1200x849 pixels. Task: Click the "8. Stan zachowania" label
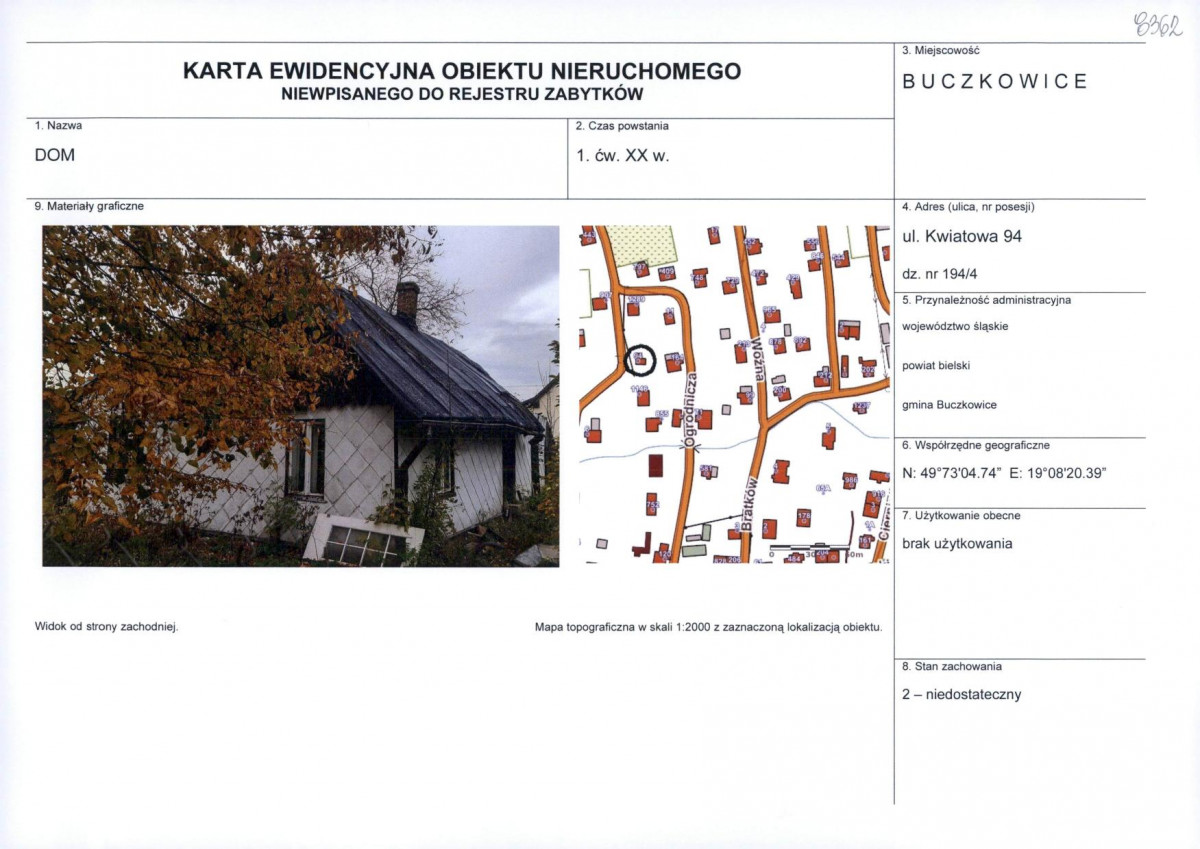pyautogui.click(x=952, y=666)
